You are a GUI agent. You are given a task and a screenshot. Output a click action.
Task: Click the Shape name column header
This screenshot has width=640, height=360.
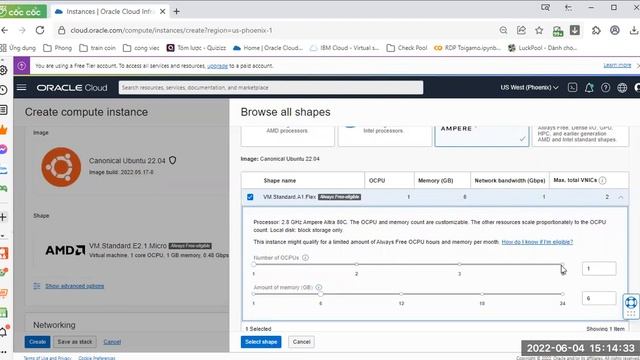coord(280,180)
